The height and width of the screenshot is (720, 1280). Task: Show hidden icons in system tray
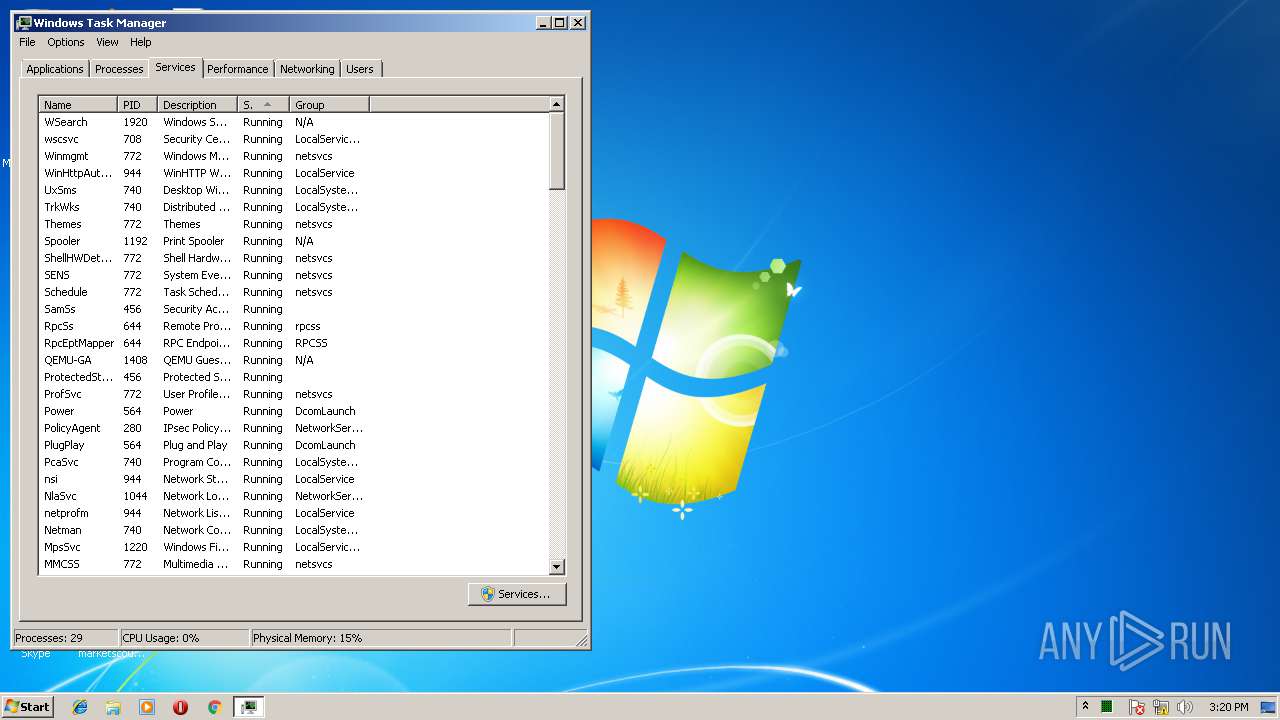(x=1085, y=707)
